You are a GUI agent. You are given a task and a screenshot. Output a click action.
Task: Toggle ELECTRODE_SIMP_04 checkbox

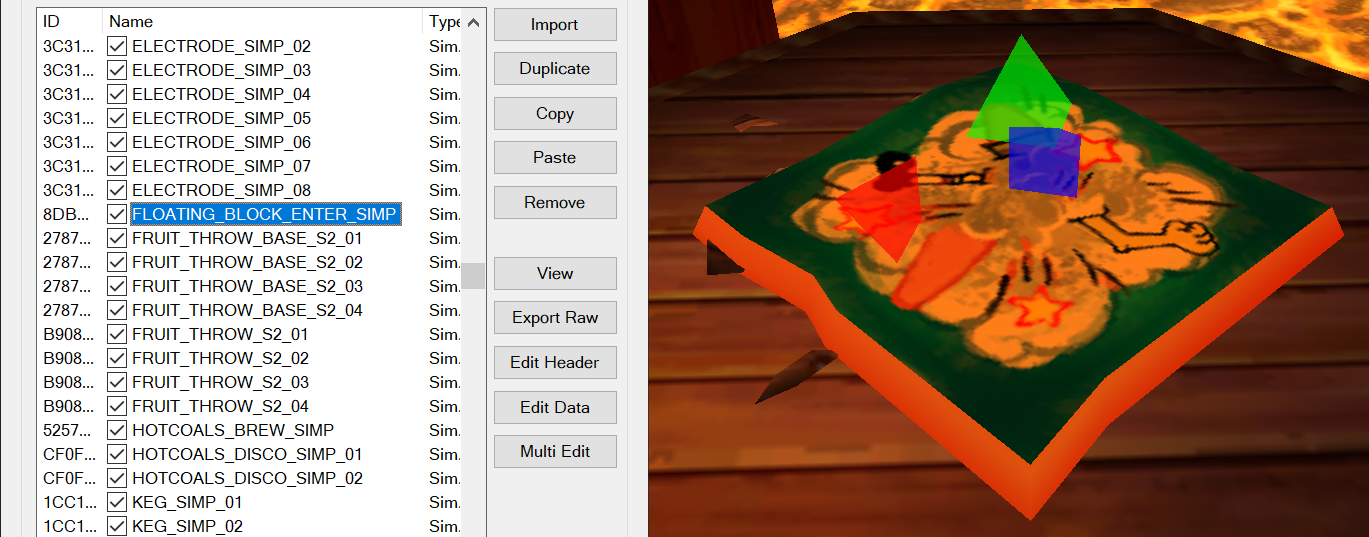tap(117, 94)
